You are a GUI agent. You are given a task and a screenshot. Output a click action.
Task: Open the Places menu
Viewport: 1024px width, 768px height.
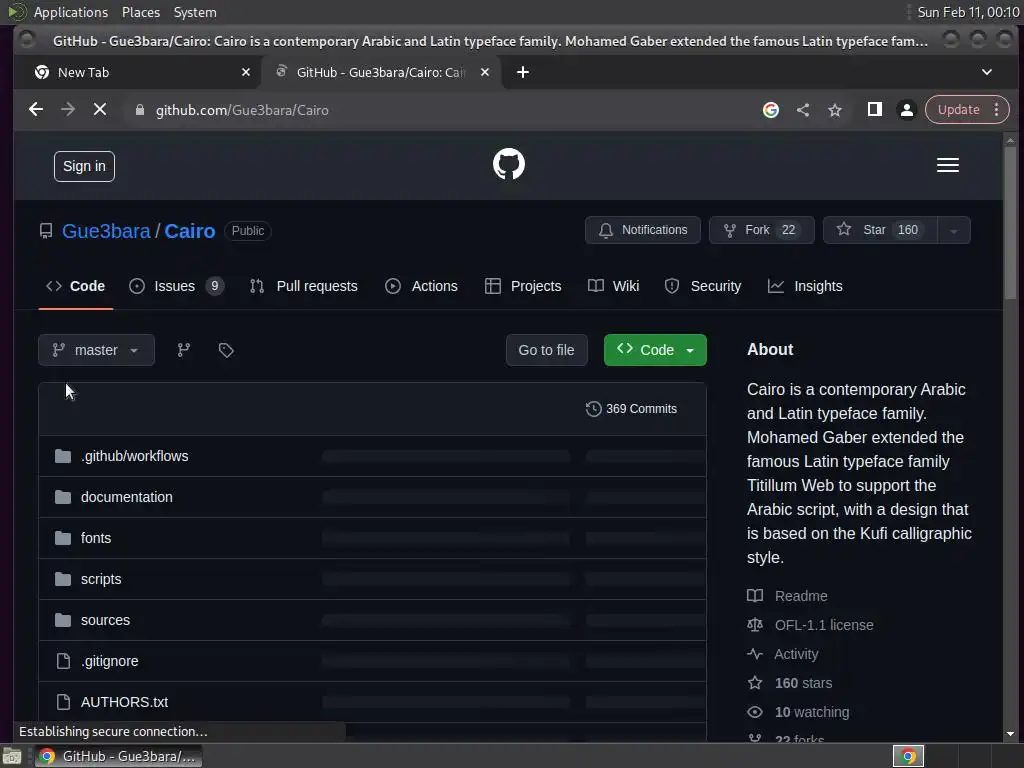[x=140, y=12]
